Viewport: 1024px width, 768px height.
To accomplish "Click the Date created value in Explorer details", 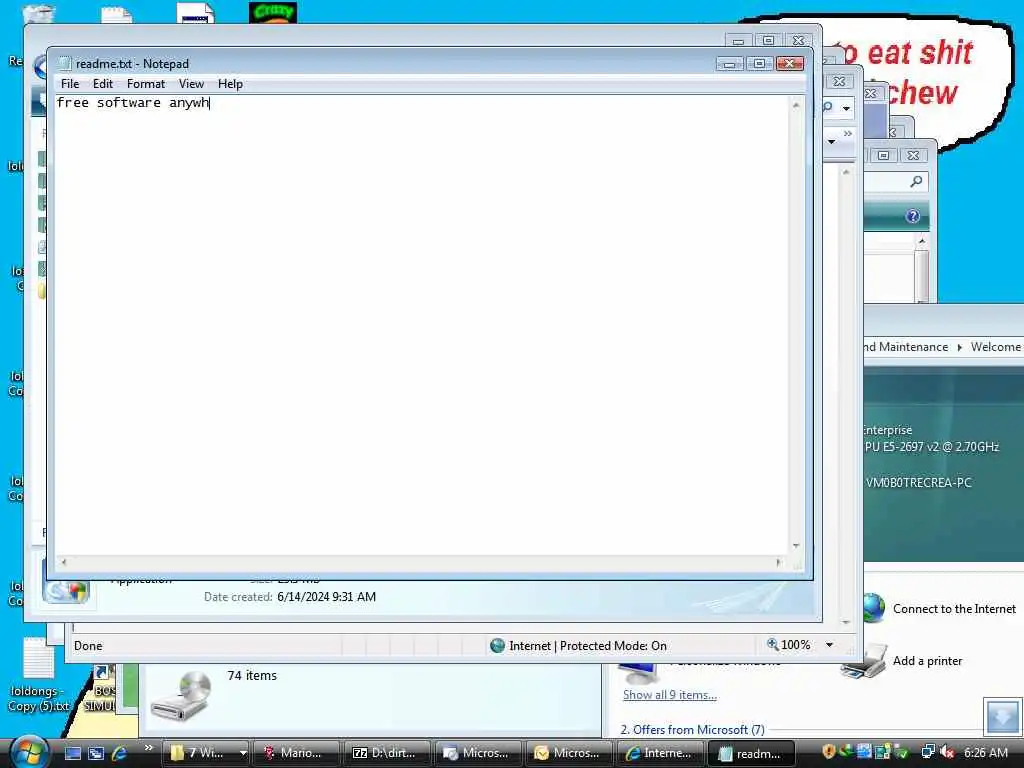I will (327, 597).
